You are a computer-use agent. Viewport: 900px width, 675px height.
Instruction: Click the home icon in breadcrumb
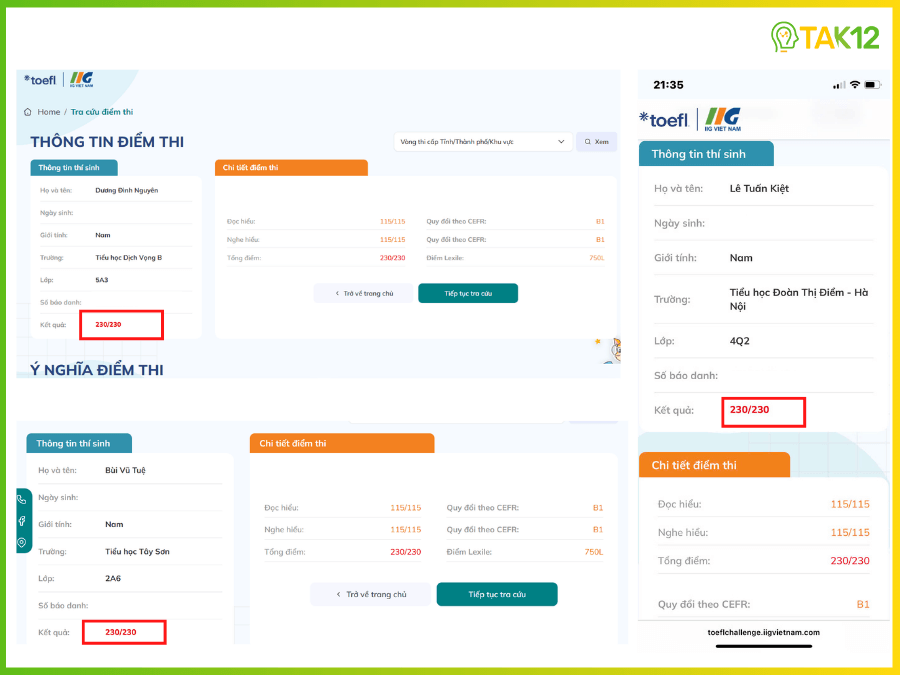28,112
